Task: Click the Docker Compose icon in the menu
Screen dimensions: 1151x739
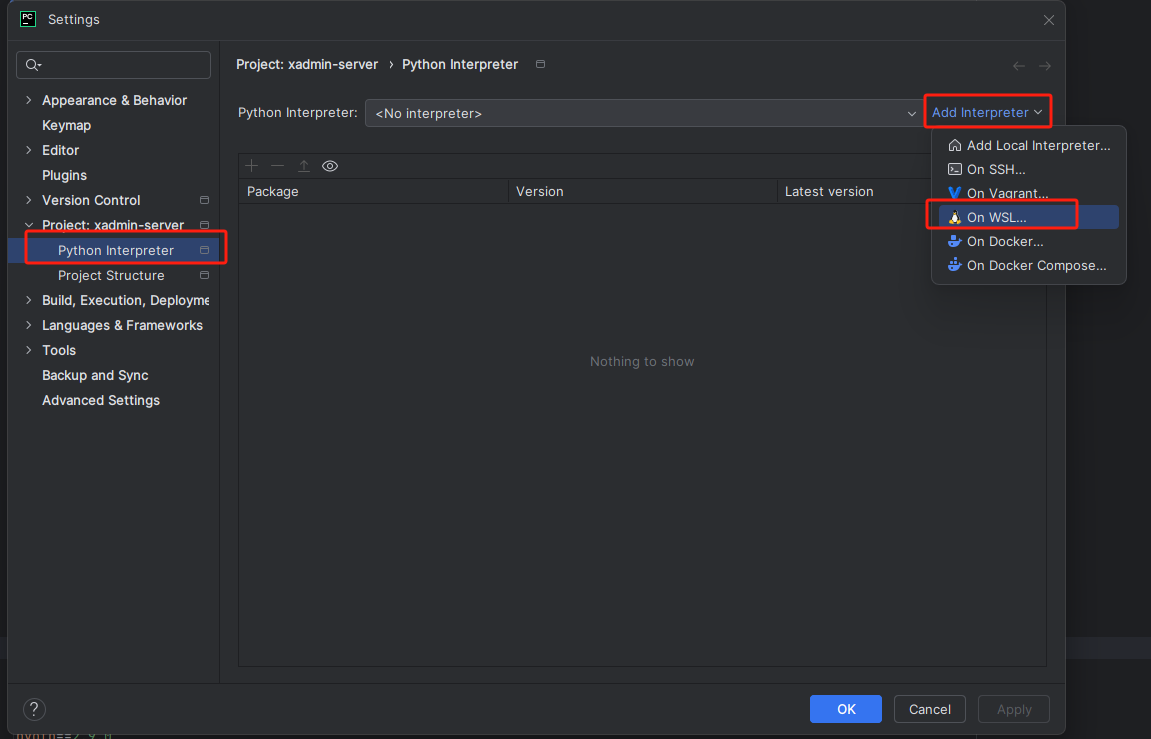Action: coord(954,266)
